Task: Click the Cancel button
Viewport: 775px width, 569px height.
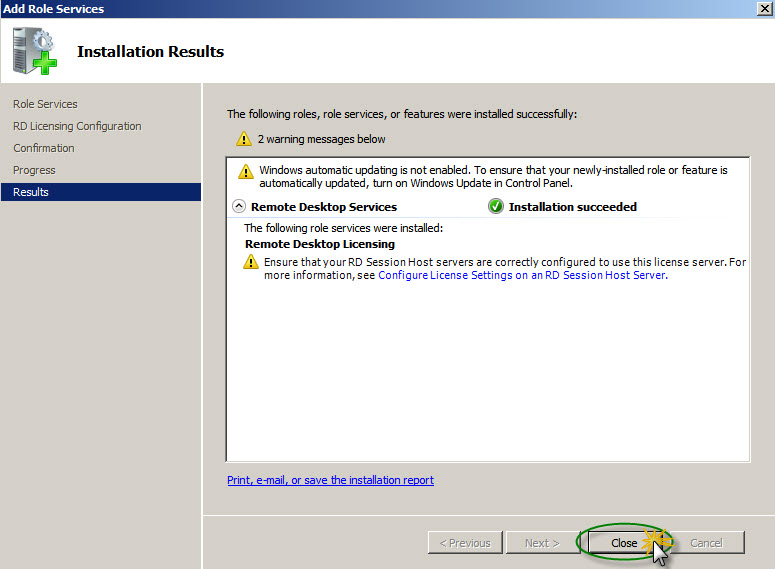Action: [x=706, y=543]
